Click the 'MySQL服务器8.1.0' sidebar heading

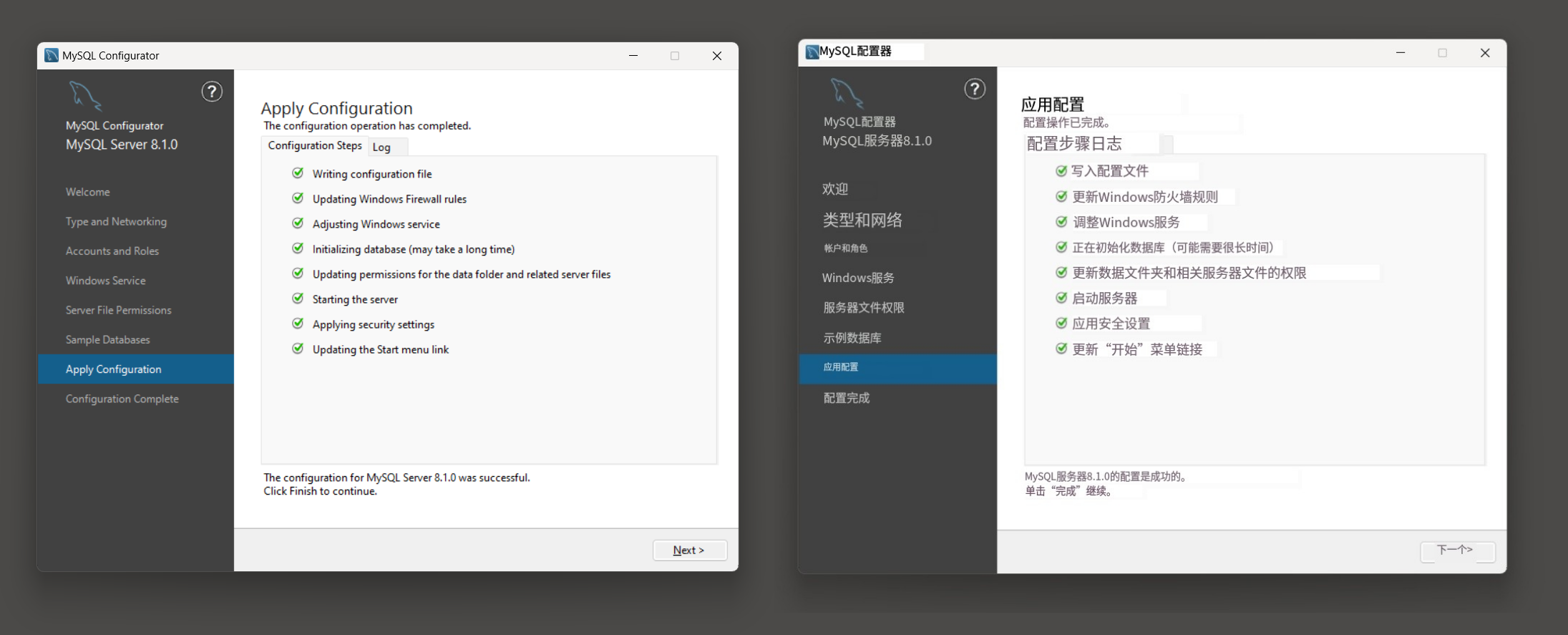click(x=877, y=141)
